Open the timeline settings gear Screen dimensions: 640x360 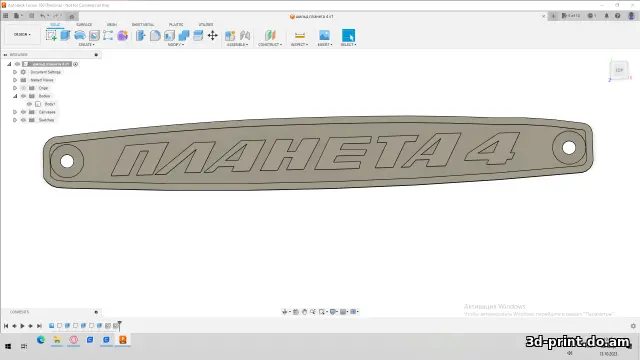[633, 326]
